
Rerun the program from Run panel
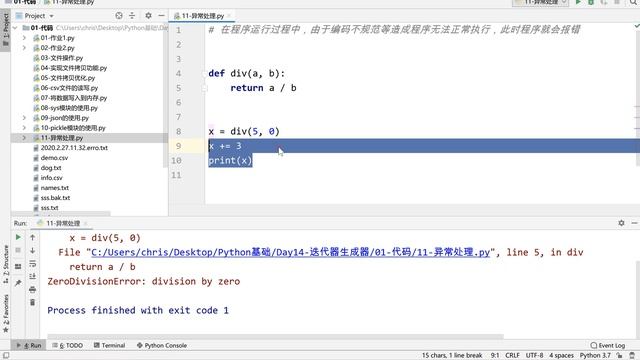[x=18, y=237]
